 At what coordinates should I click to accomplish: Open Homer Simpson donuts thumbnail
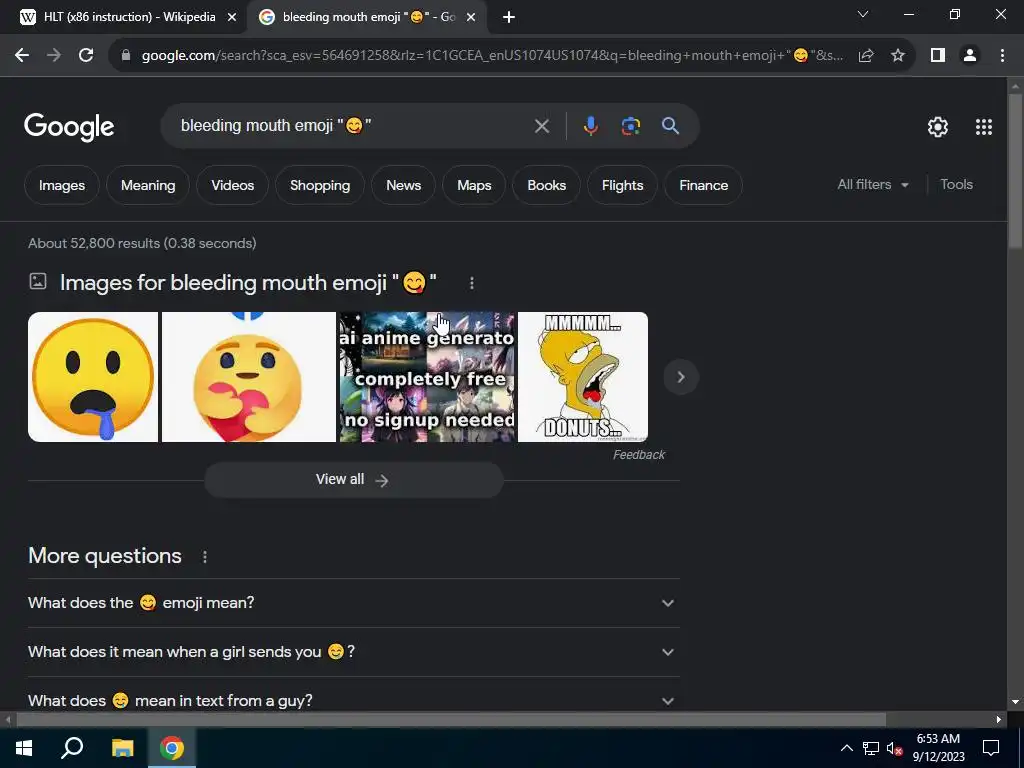(x=583, y=377)
